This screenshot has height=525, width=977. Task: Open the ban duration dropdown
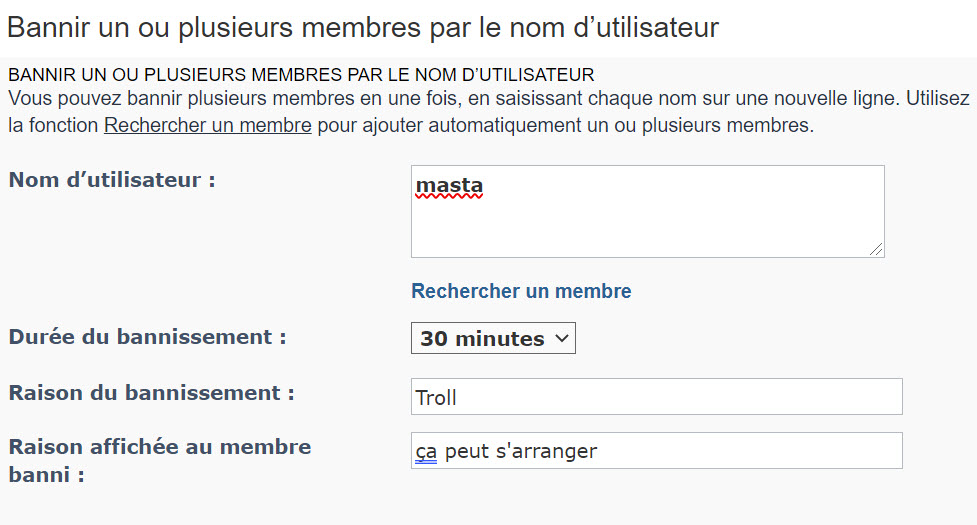(492, 338)
